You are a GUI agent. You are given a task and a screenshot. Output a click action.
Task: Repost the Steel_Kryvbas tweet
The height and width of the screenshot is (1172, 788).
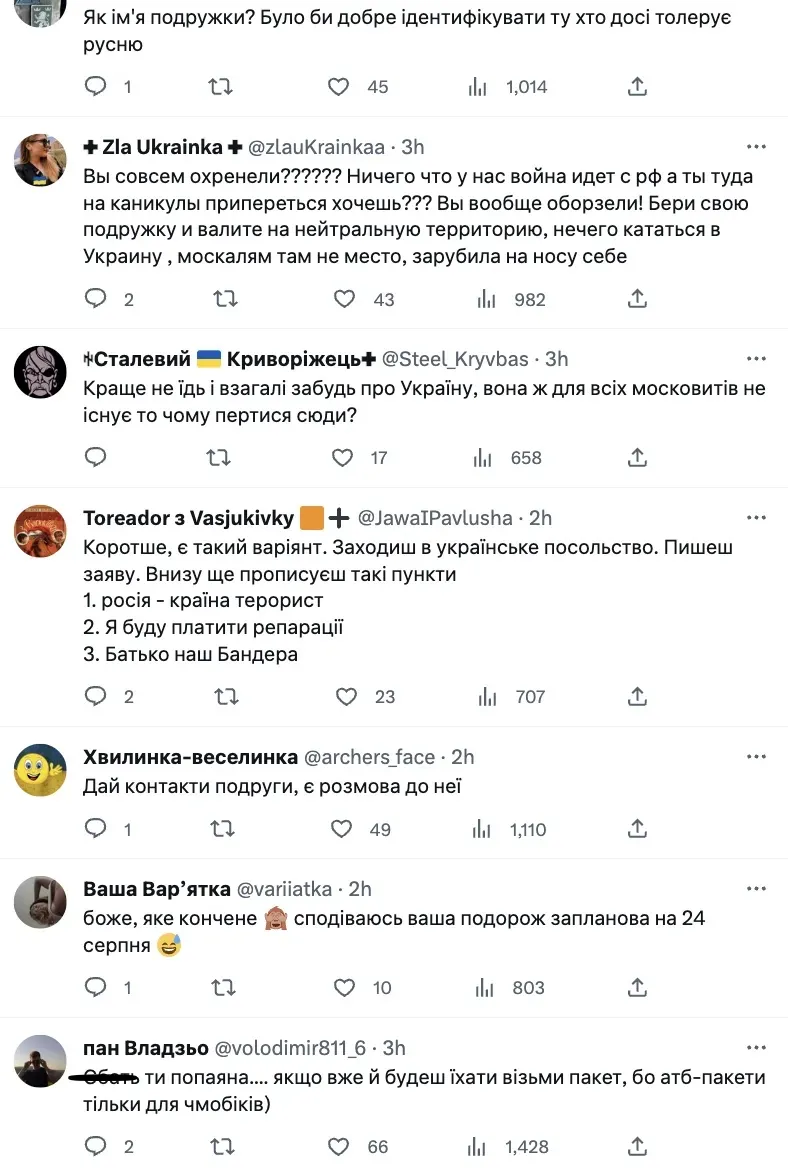pyautogui.click(x=218, y=457)
